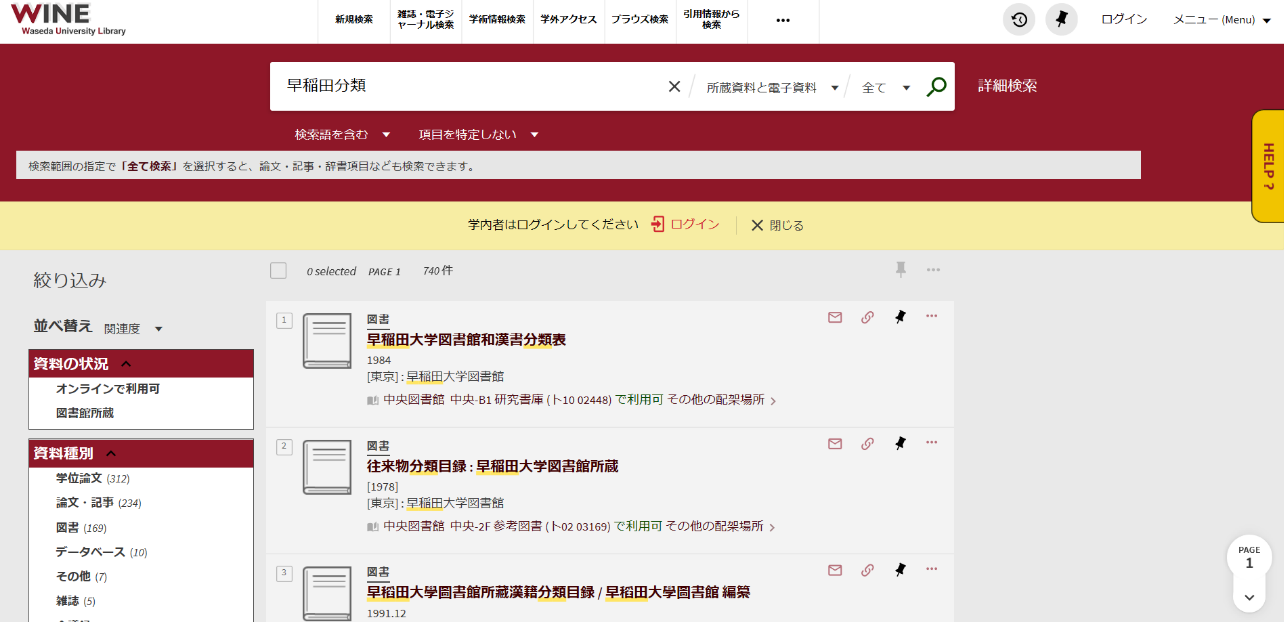Open saved pinned items in header
The width and height of the screenshot is (1284, 622).
click(x=1062, y=20)
